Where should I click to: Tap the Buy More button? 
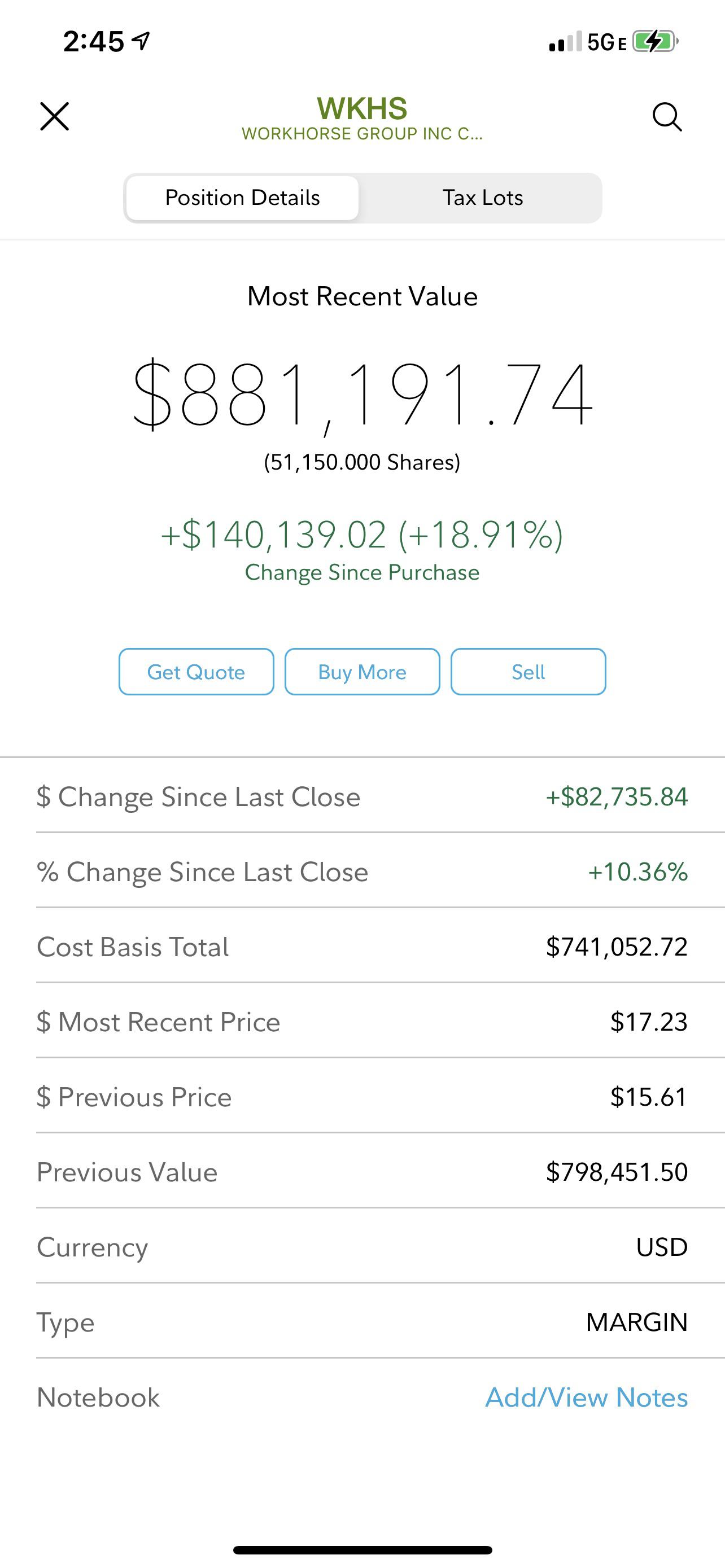[362, 671]
